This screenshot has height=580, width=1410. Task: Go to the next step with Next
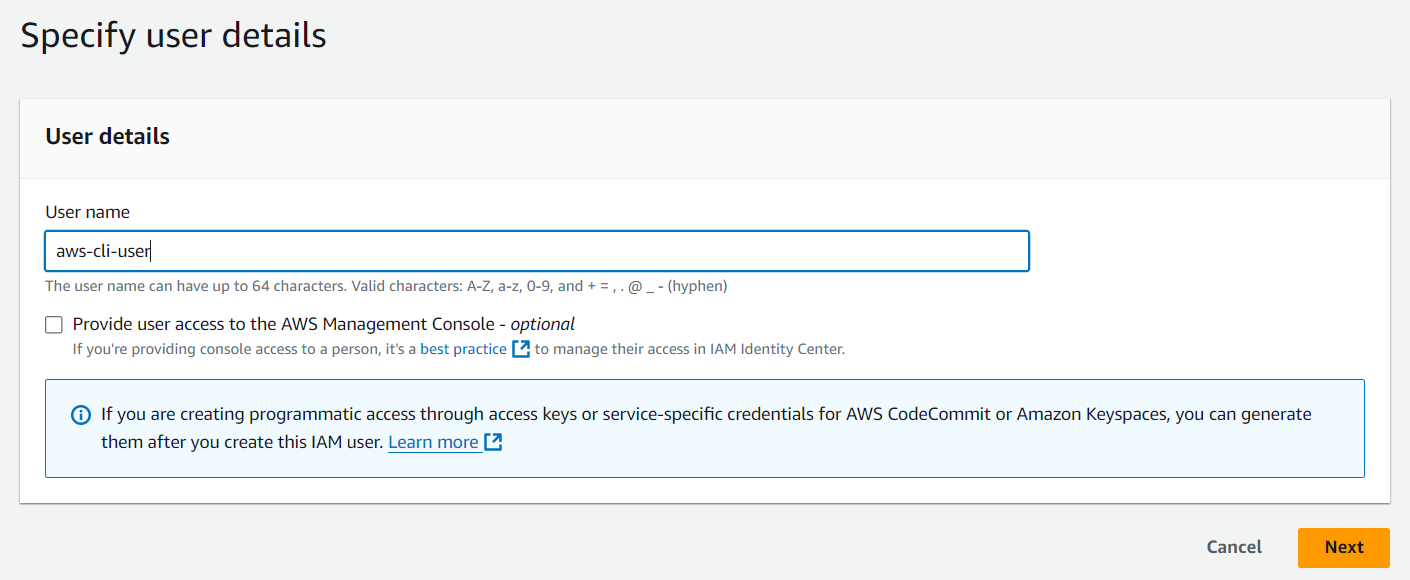coord(1344,547)
